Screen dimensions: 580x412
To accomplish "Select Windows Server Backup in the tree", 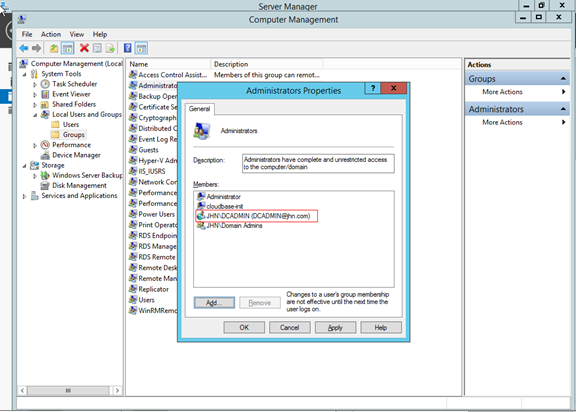I will coord(87,175).
